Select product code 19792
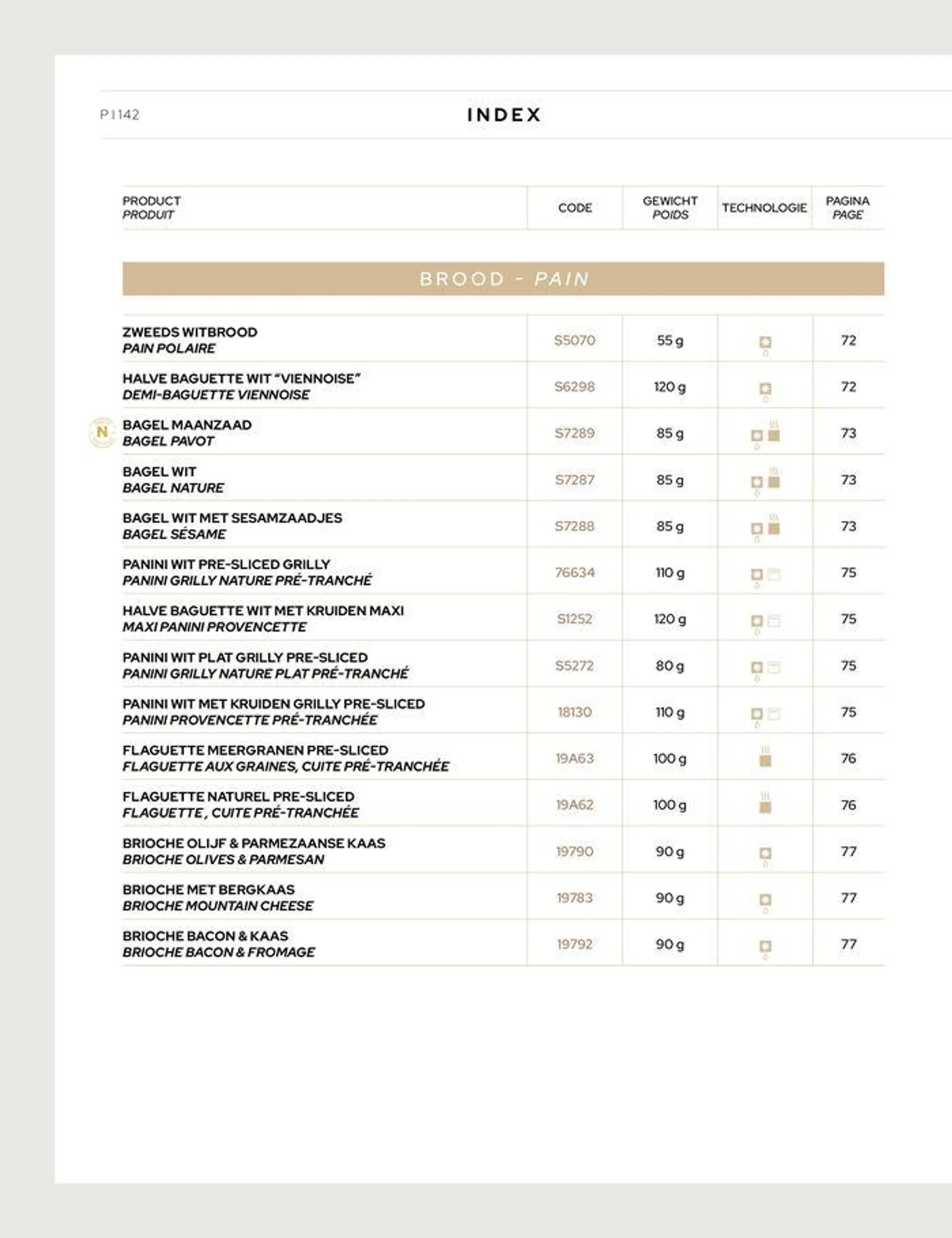The height and width of the screenshot is (1238, 952). [x=575, y=944]
